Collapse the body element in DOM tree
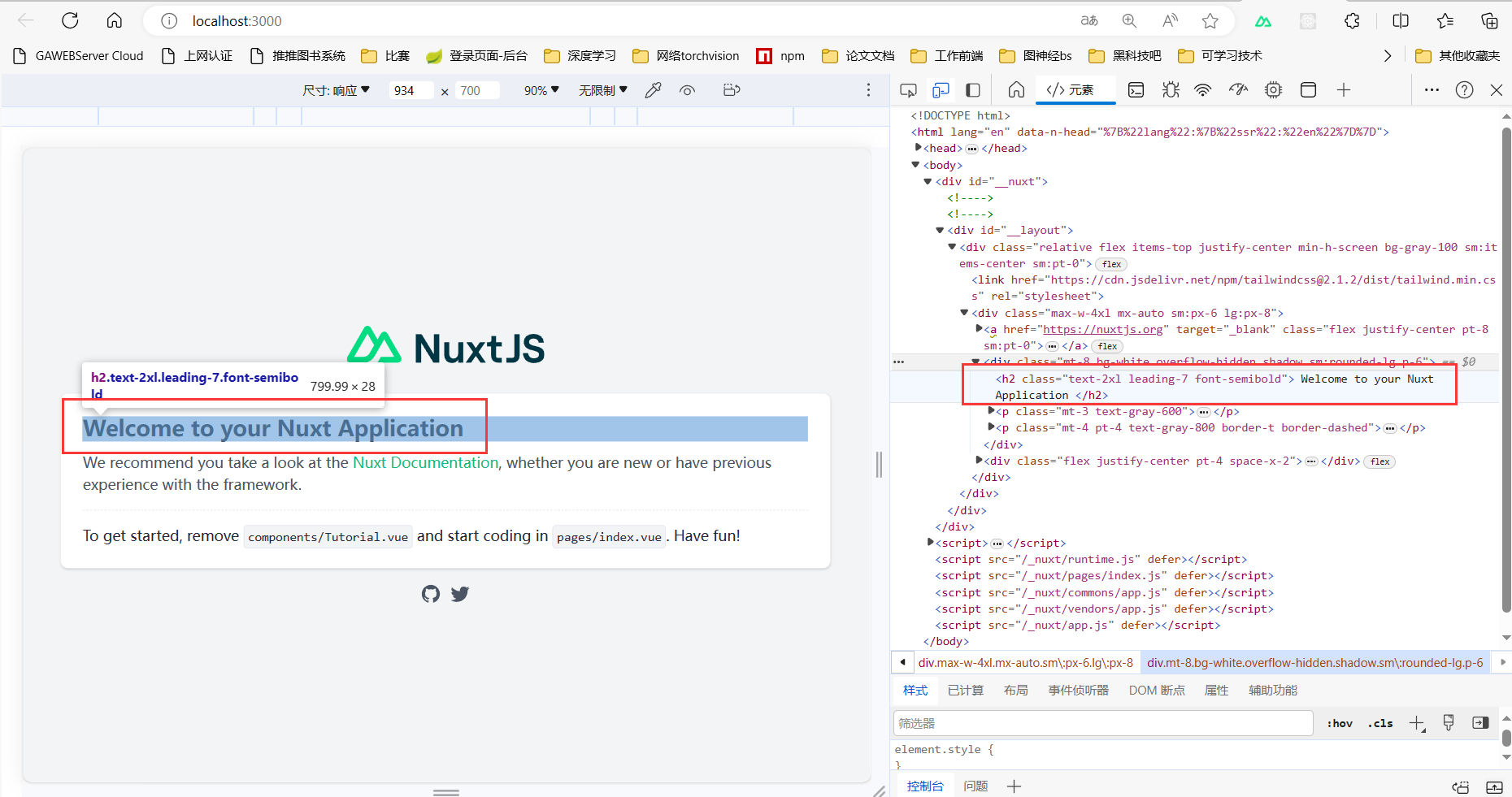The image size is (1512, 797). [916, 165]
